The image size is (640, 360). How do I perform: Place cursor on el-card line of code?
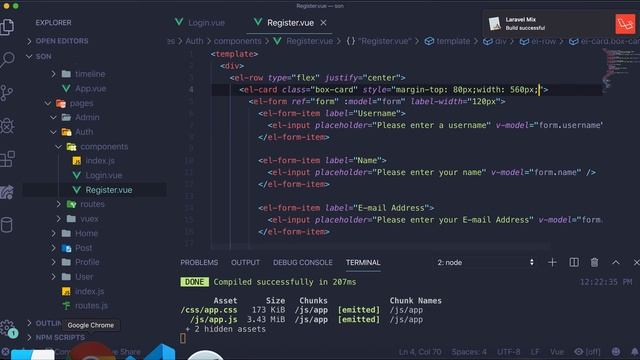[394, 90]
